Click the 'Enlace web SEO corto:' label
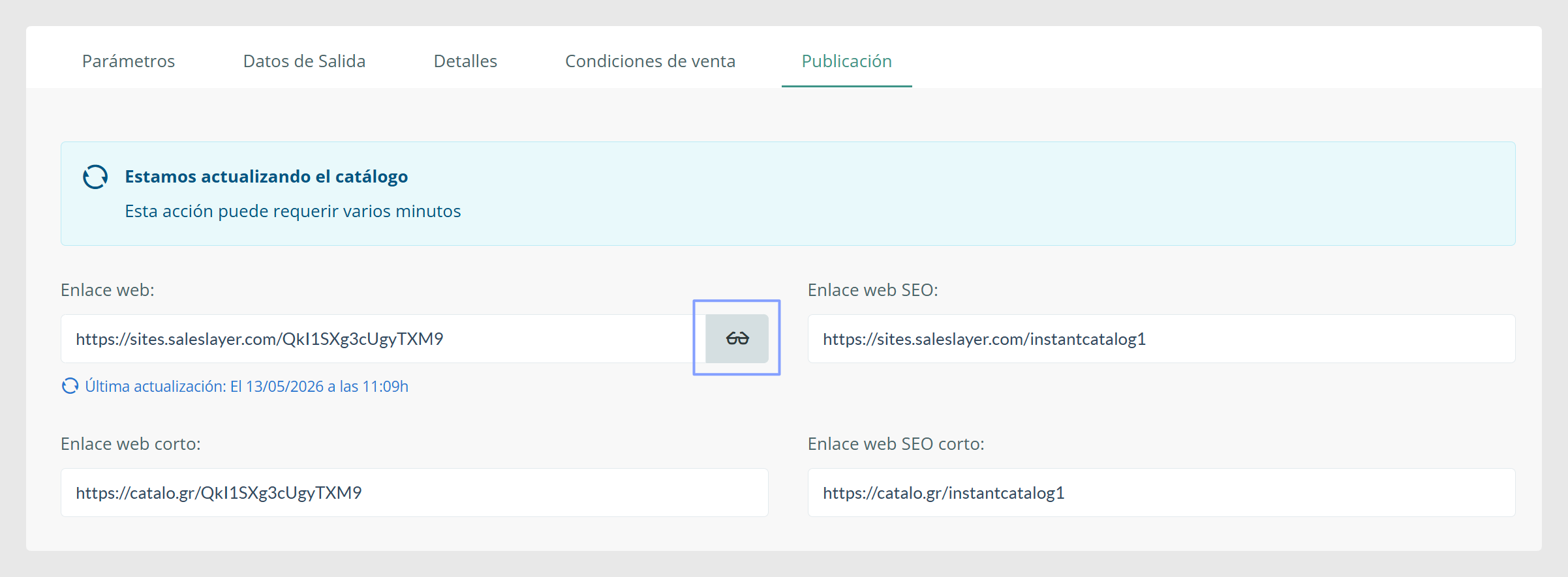The image size is (1568, 577). pos(896,444)
